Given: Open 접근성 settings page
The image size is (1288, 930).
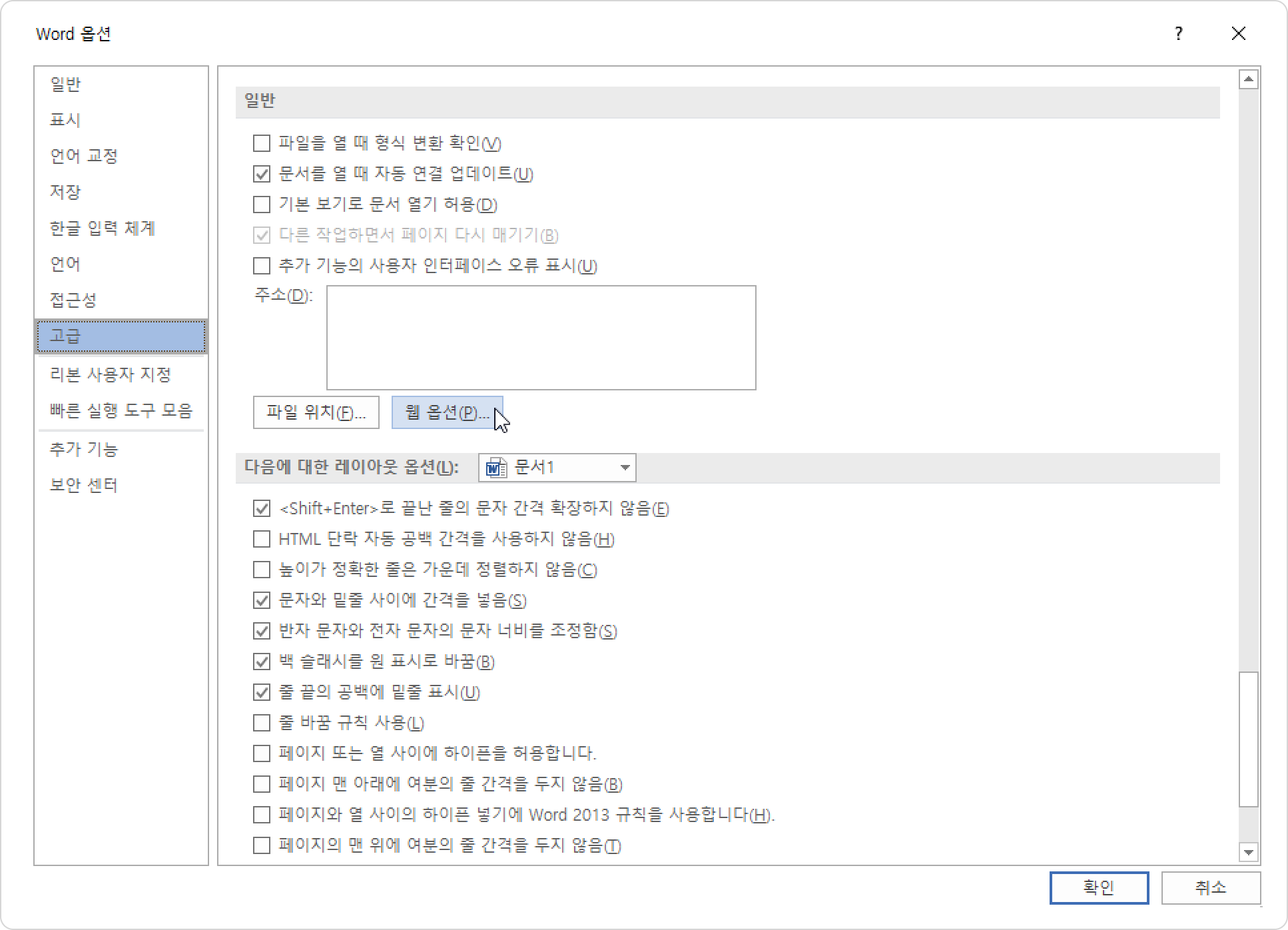Looking at the screenshot, I should 121,300.
